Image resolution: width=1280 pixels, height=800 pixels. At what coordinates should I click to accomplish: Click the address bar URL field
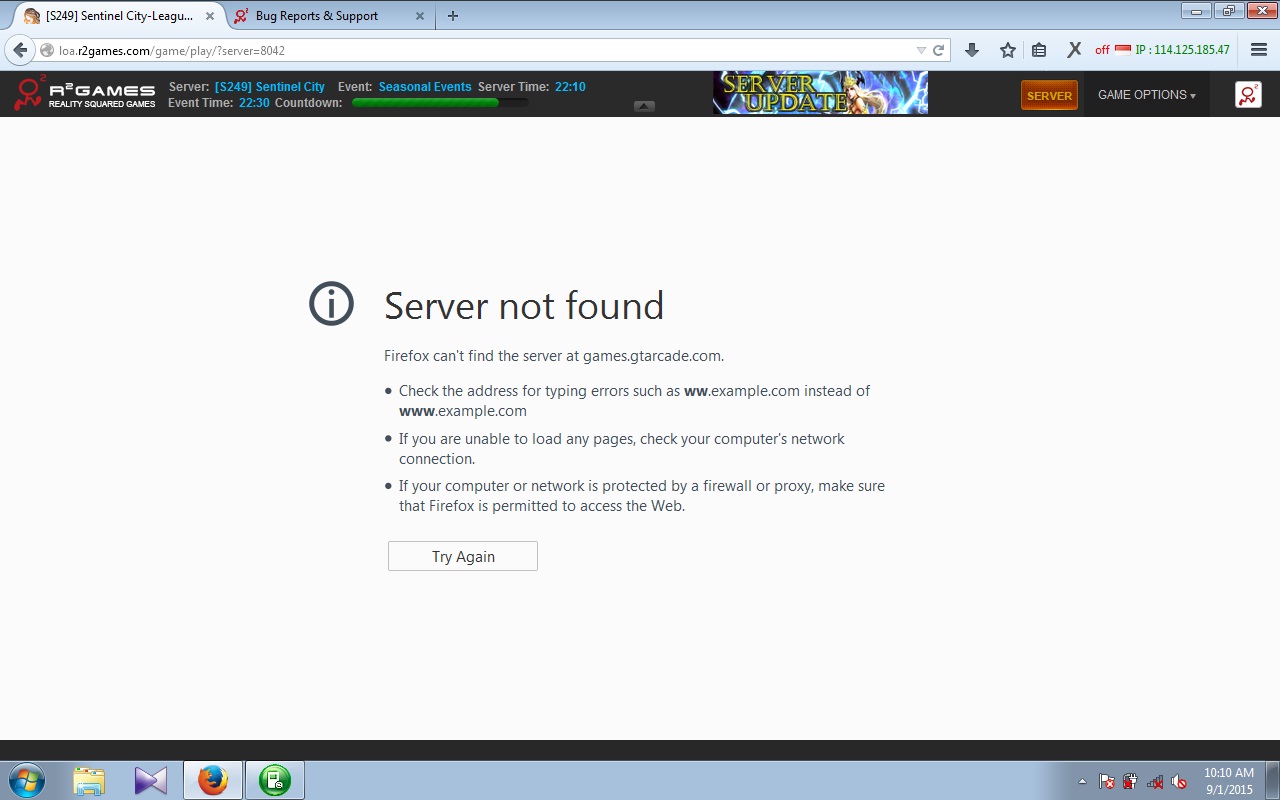[x=480, y=50]
